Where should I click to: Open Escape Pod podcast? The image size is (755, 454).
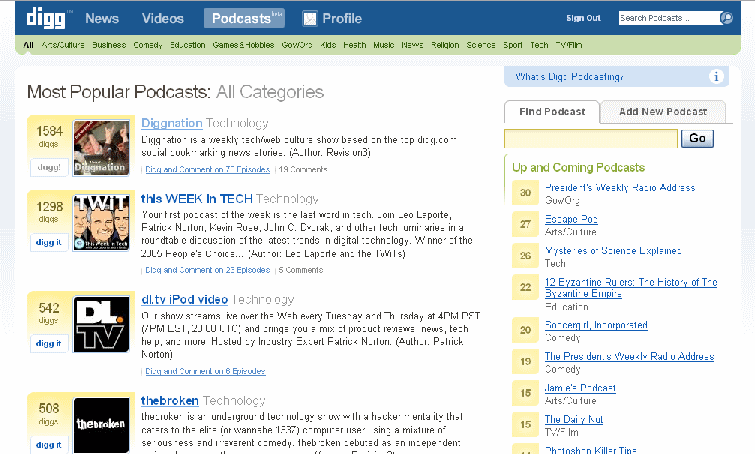tap(571, 220)
